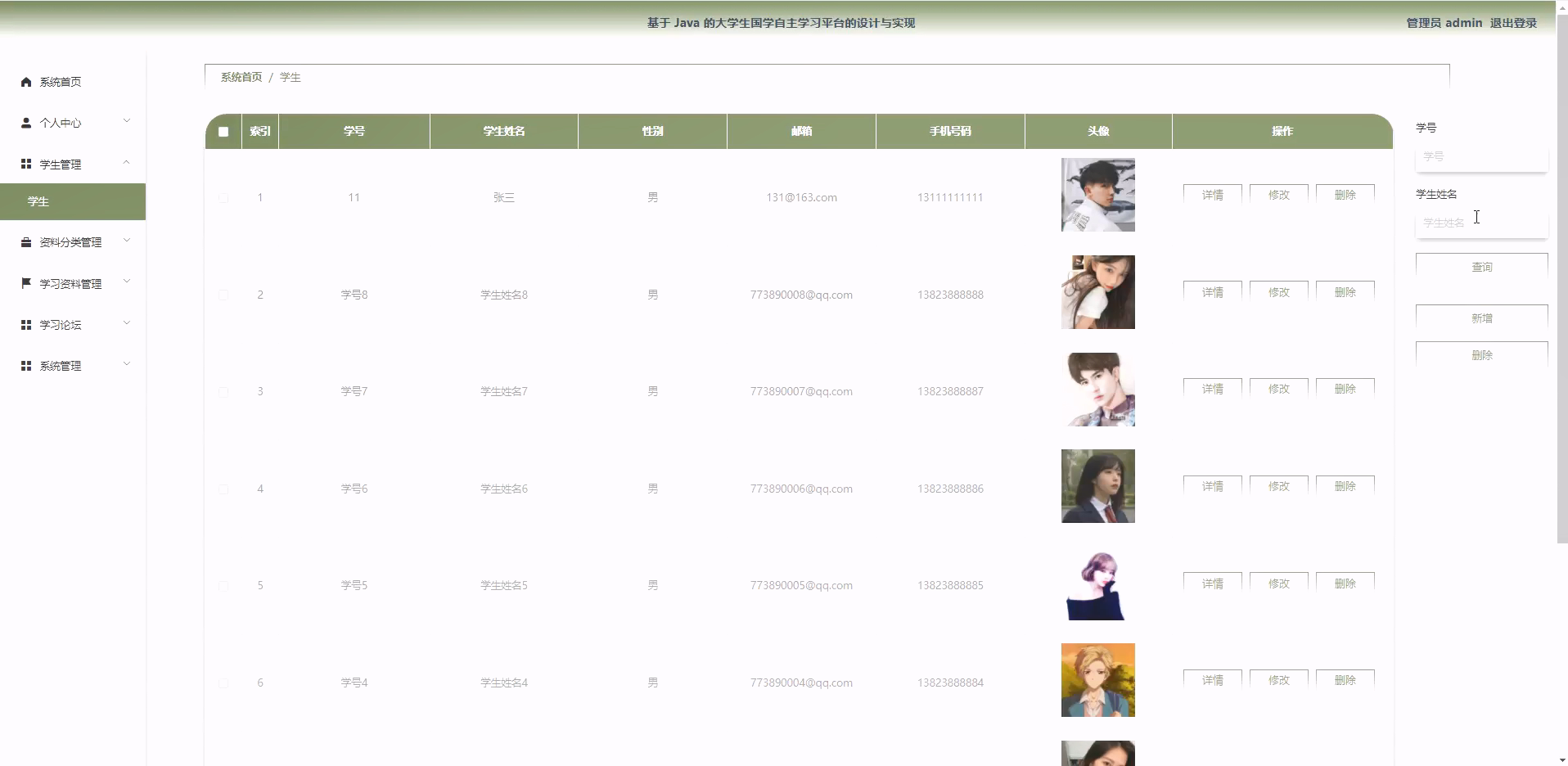Select the 学生 submenu item

coord(73,201)
